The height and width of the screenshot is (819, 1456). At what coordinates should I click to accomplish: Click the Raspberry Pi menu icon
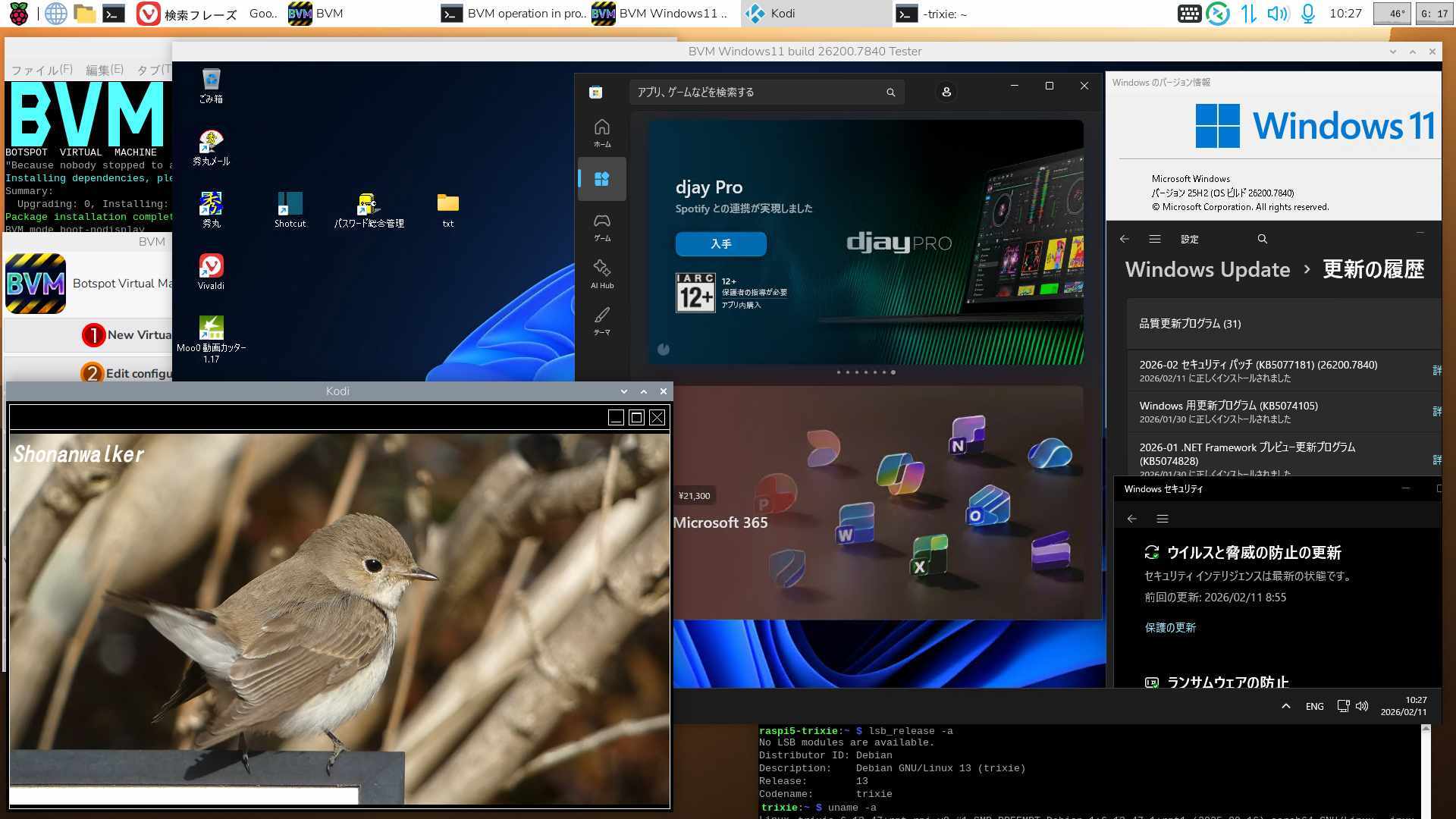(18, 13)
